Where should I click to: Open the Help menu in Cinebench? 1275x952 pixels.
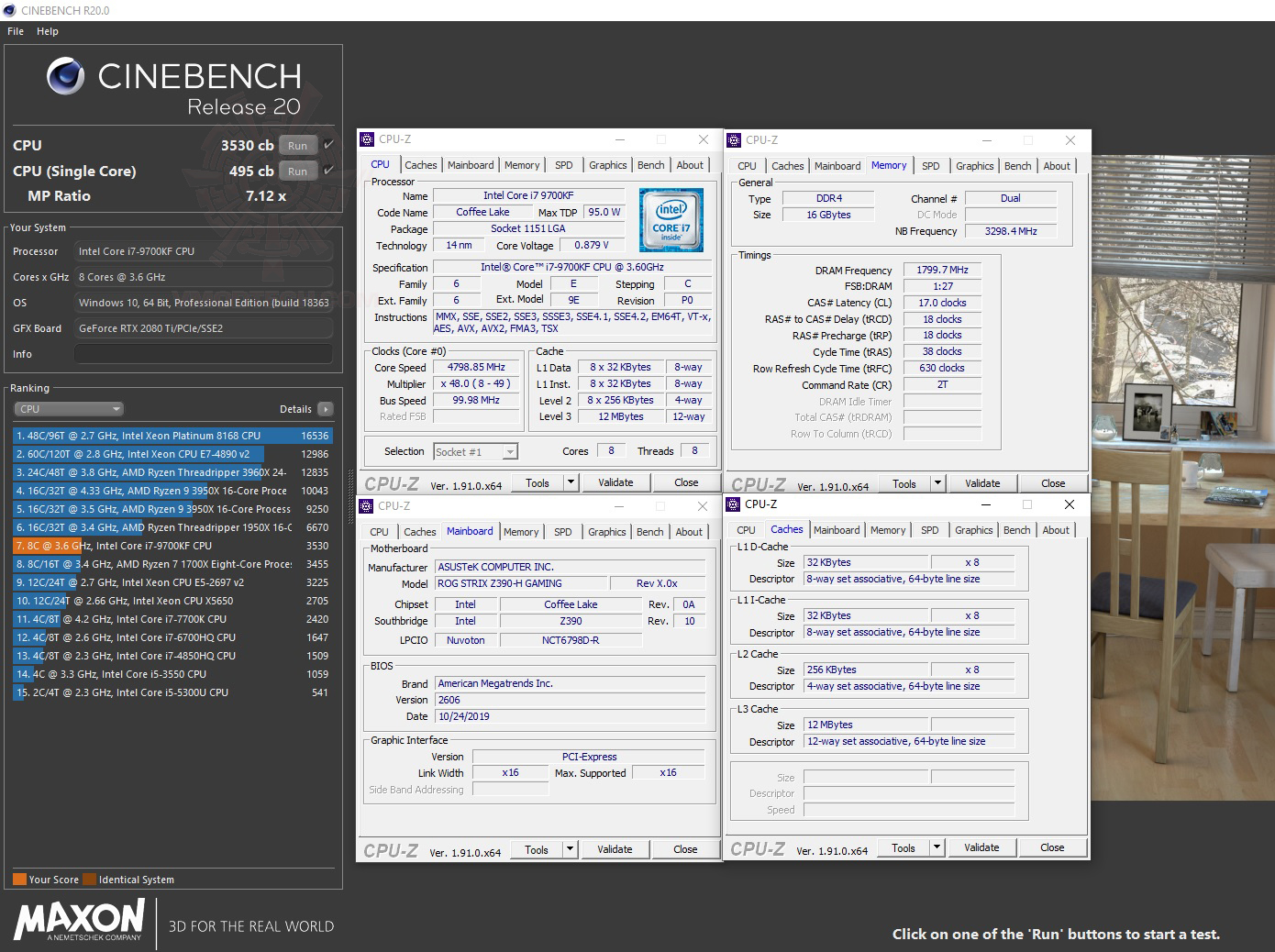tap(48, 31)
